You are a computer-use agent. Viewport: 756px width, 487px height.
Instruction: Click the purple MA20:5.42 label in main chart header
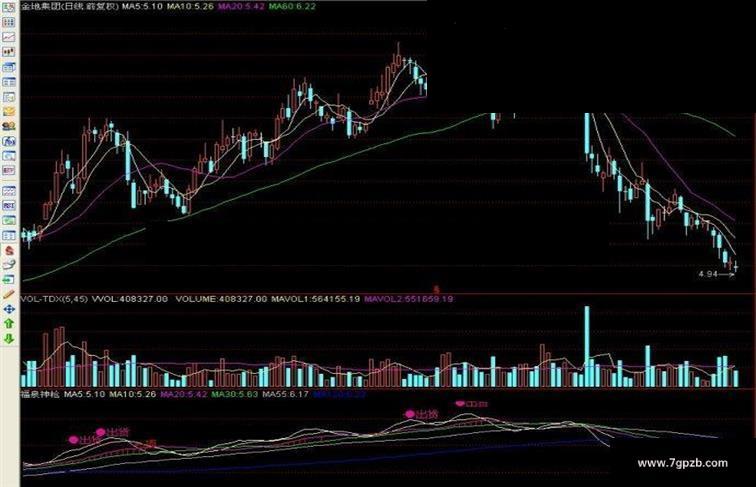(x=241, y=7)
